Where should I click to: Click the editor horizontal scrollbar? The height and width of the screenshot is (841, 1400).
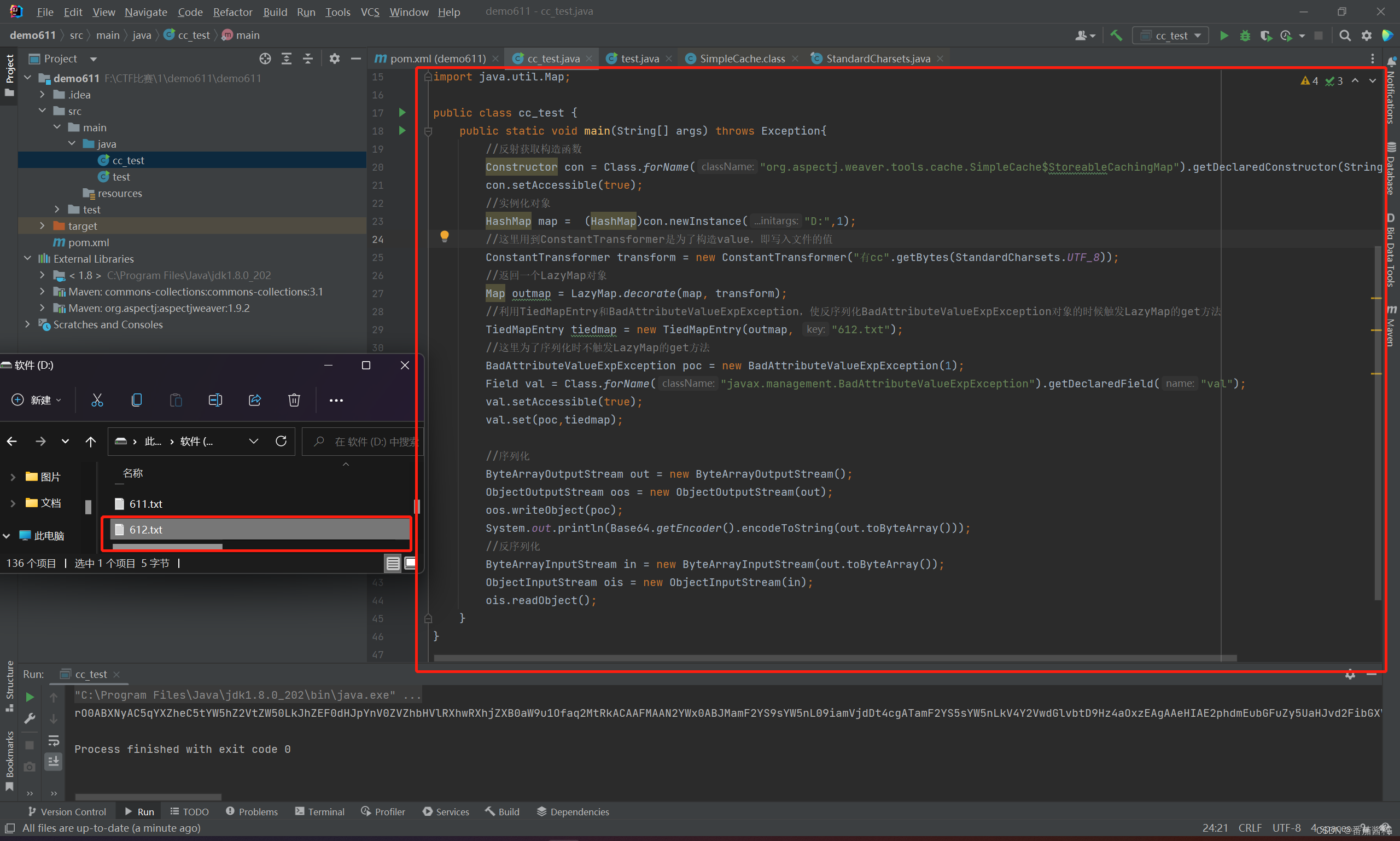pos(836,658)
